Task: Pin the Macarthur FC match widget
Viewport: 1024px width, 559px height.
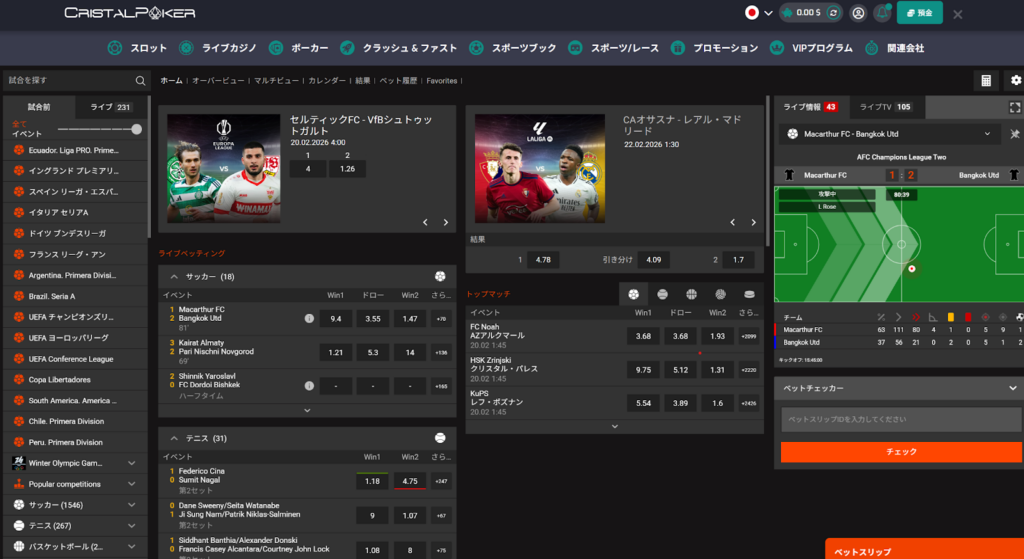Action: click(1014, 134)
